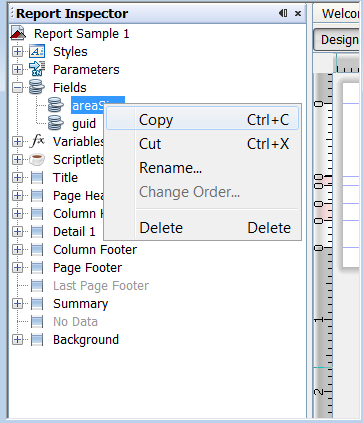Select the Parameters label
Viewport: 363px width, 423px height.
tap(86, 70)
